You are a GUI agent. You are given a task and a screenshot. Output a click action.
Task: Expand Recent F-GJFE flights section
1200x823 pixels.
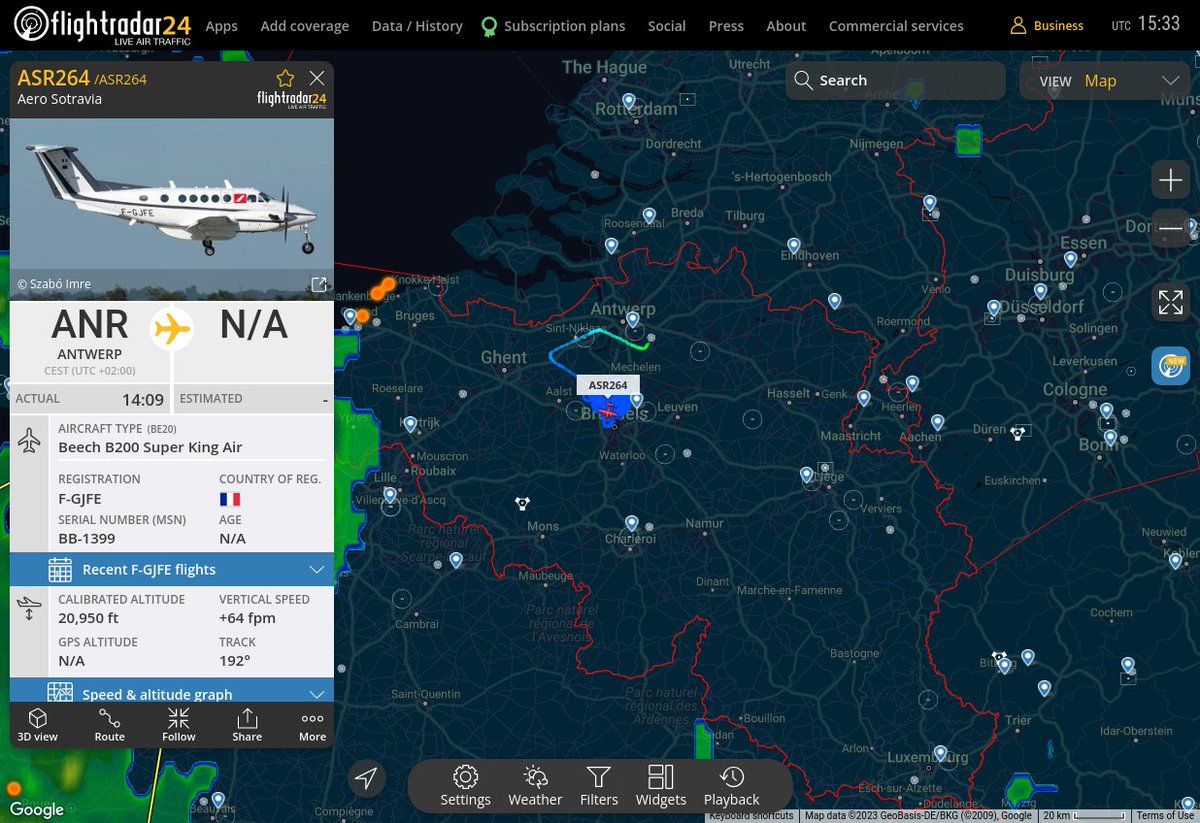172,569
